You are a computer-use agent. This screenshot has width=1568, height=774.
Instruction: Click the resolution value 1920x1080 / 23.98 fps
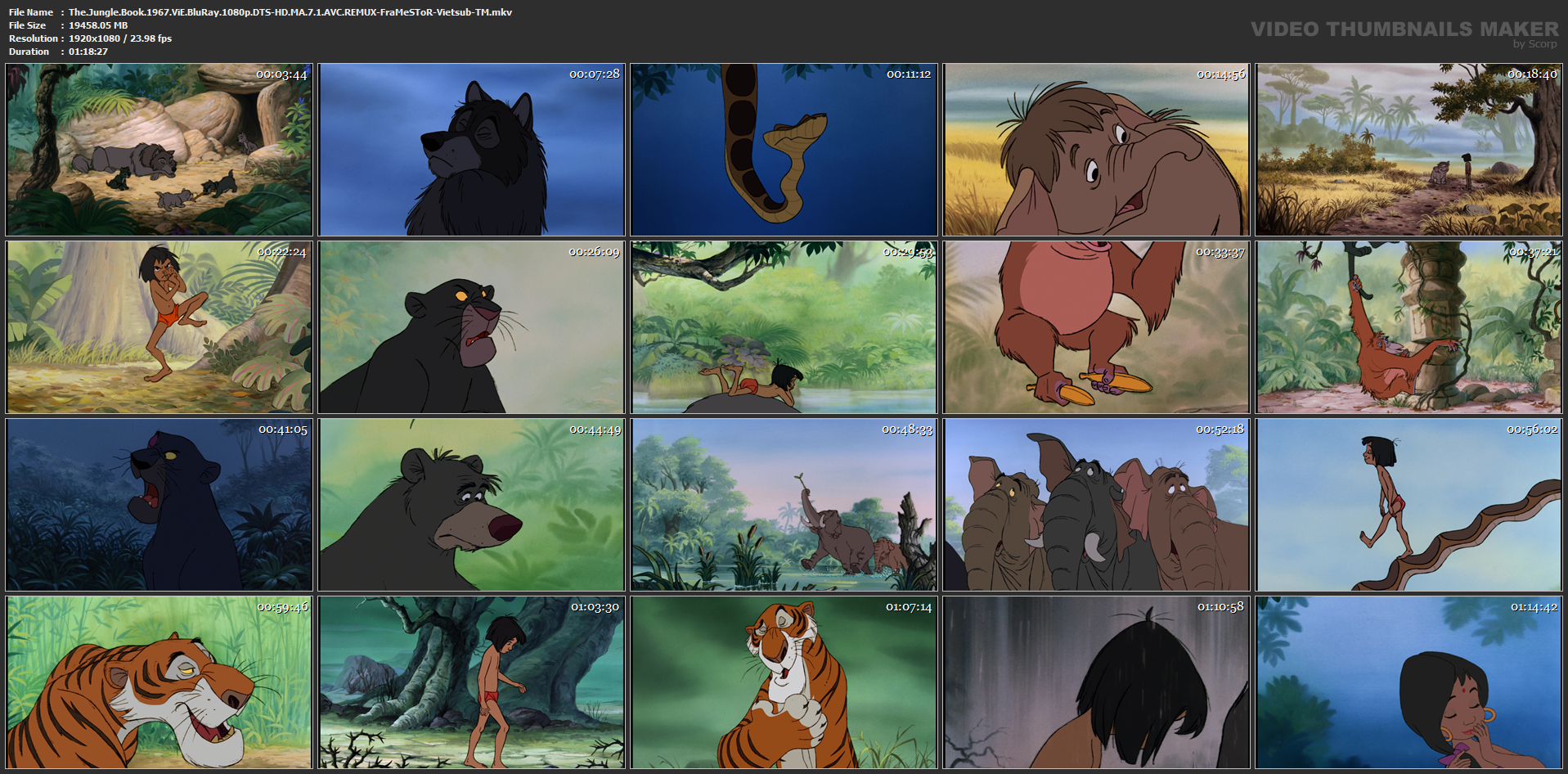[120, 38]
